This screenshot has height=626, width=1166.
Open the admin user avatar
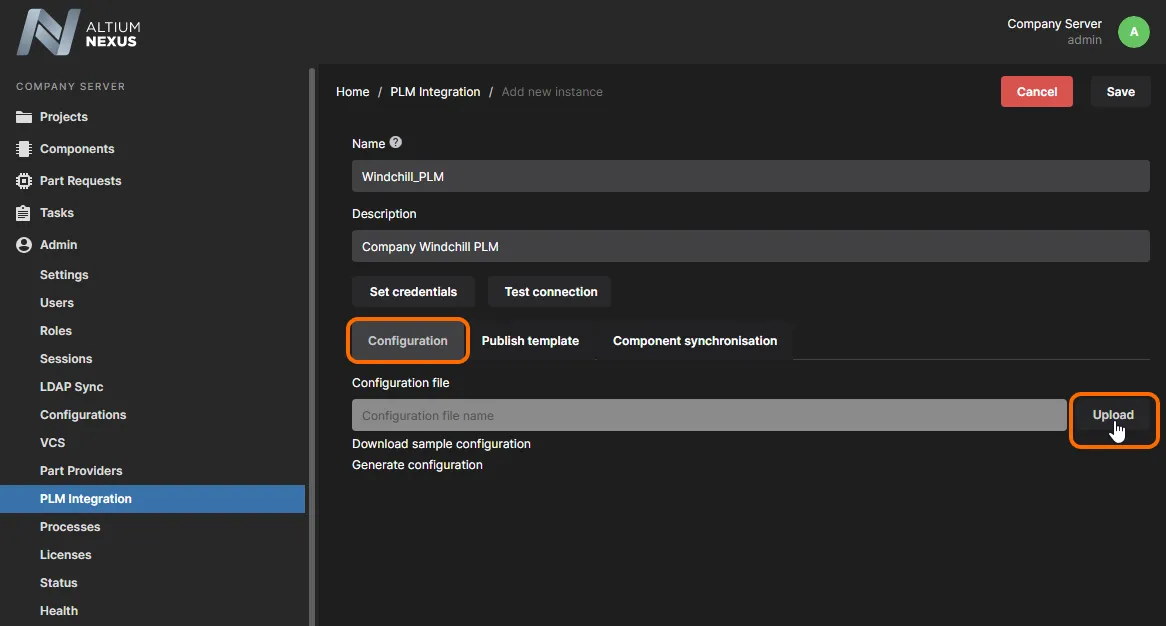coord(1133,32)
